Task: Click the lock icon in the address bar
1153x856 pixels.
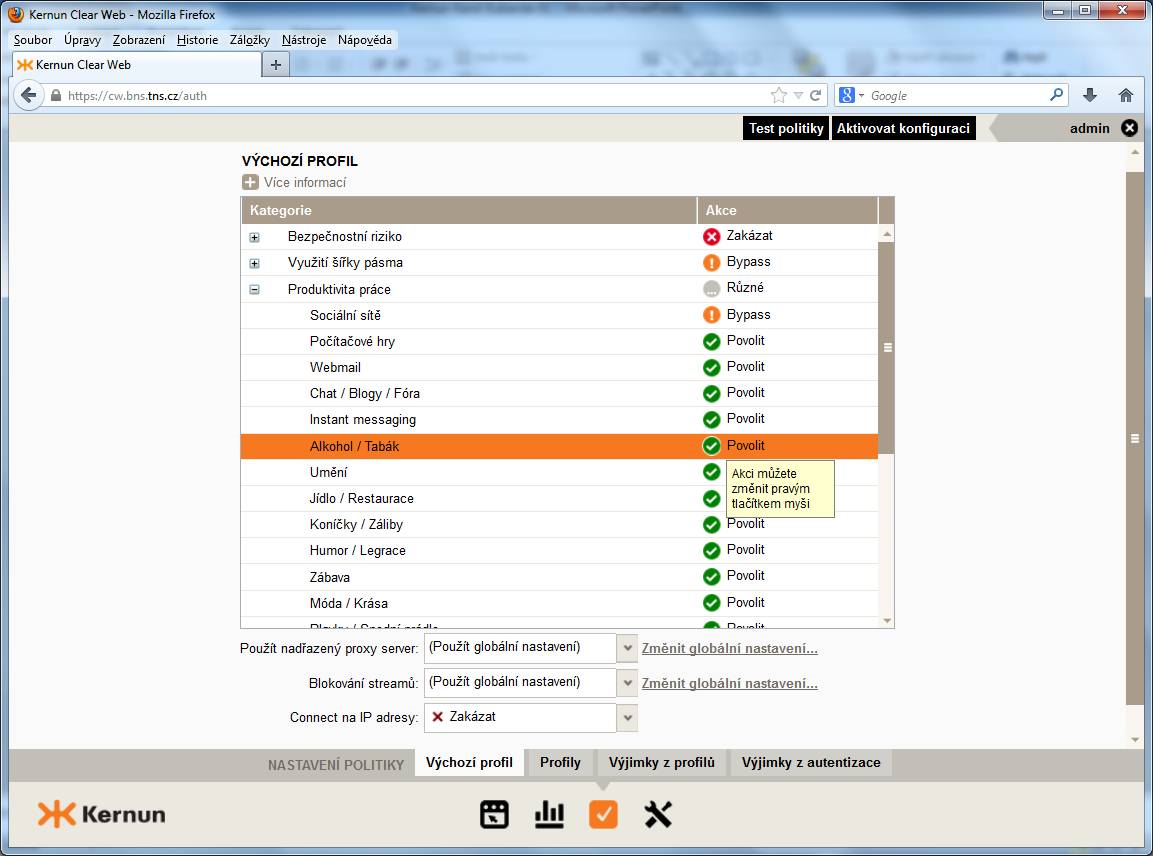Action: (x=56, y=95)
